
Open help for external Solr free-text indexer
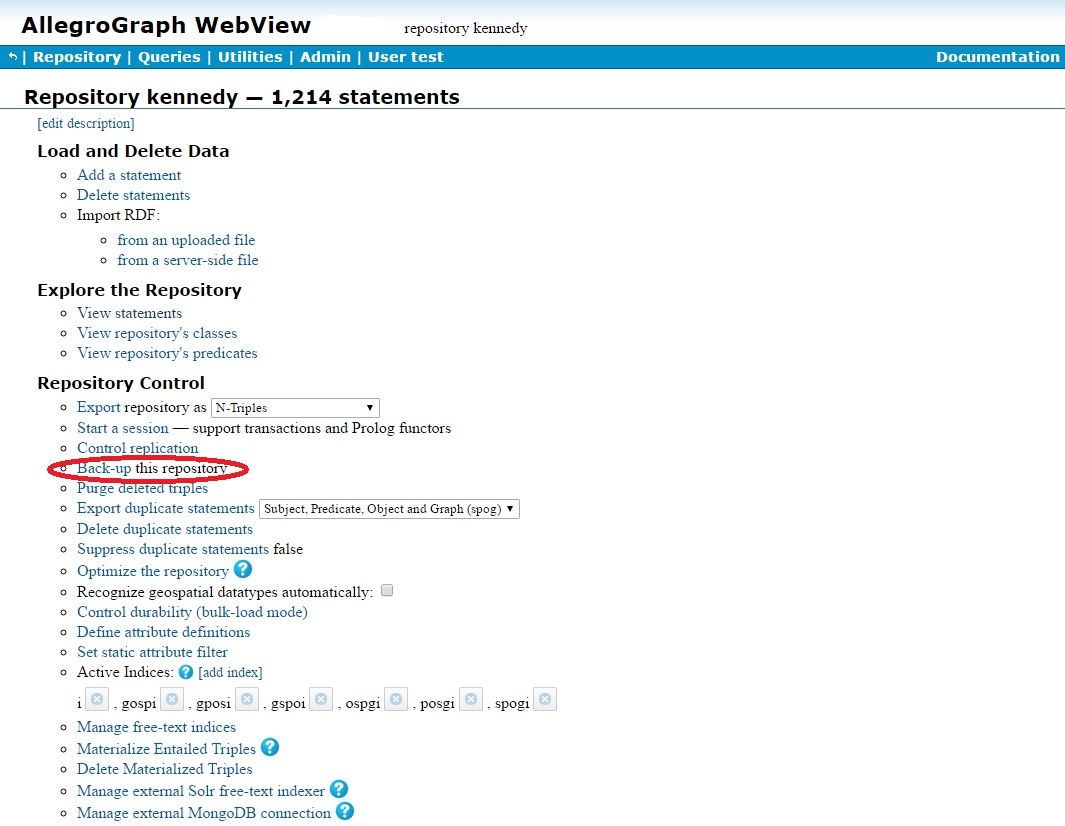(x=339, y=790)
